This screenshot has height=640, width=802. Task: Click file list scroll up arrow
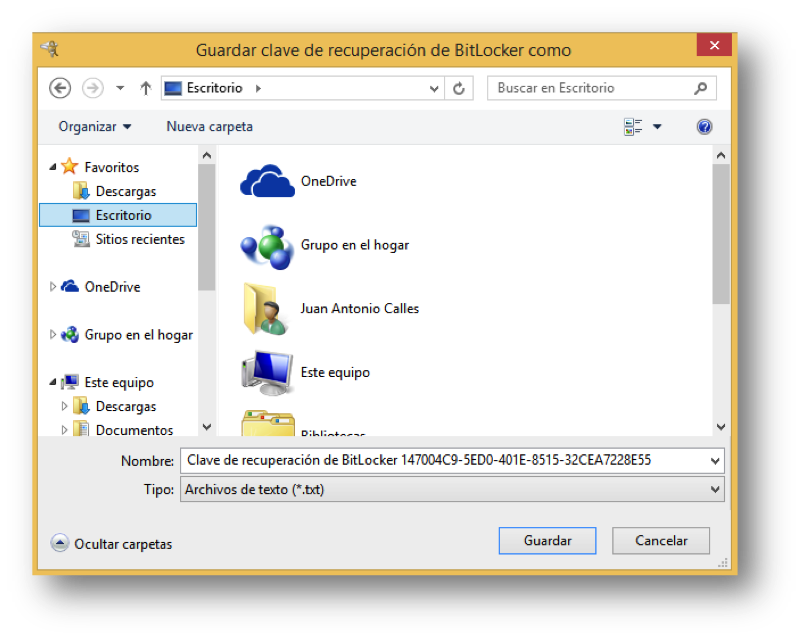721,155
